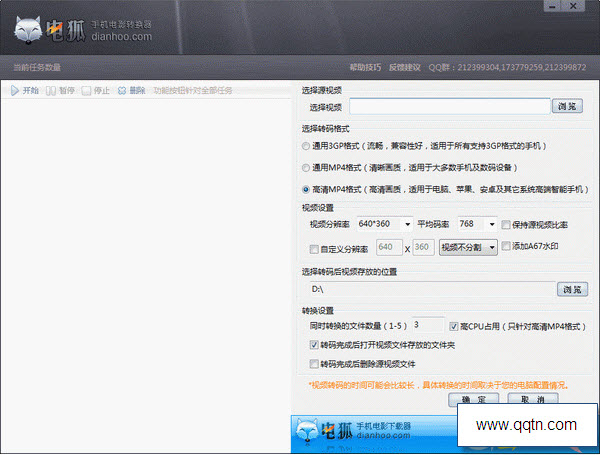This screenshot has height=455, width=600.
Task: Click the 停止 (stop) toolbar icon
Action: [87, 90]
